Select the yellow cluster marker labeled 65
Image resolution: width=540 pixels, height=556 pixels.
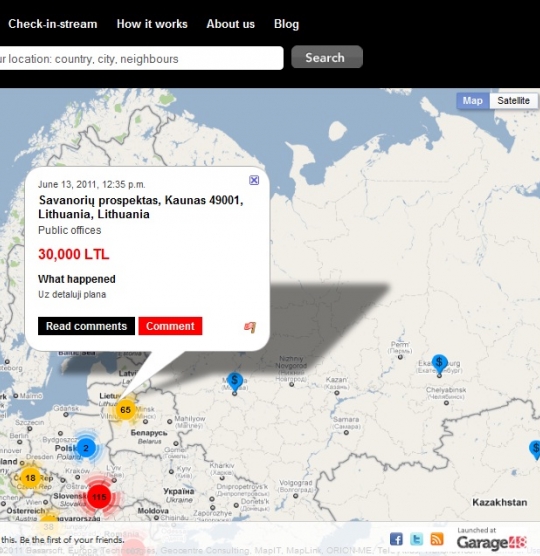(x=125, y=410)
